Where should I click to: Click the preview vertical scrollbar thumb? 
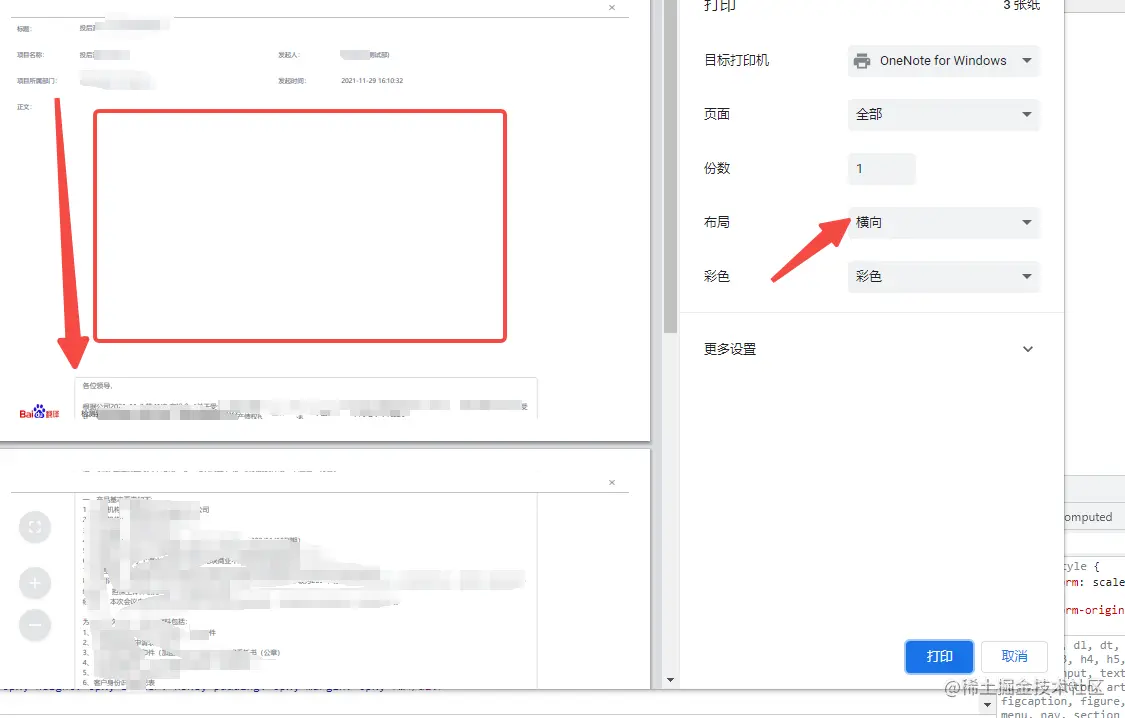pos(670,166)
